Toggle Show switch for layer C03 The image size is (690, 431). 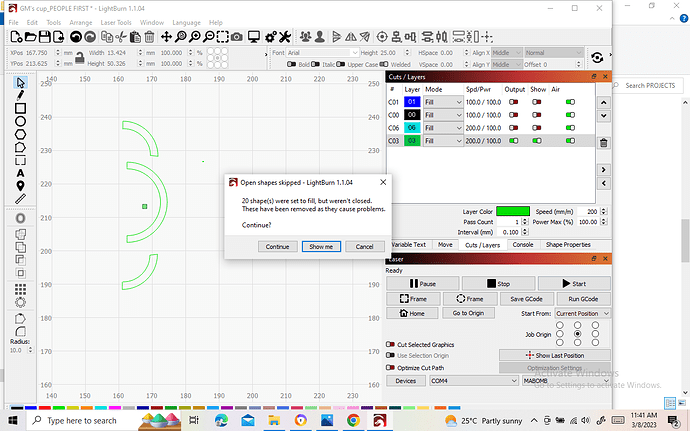coord(536,141)
